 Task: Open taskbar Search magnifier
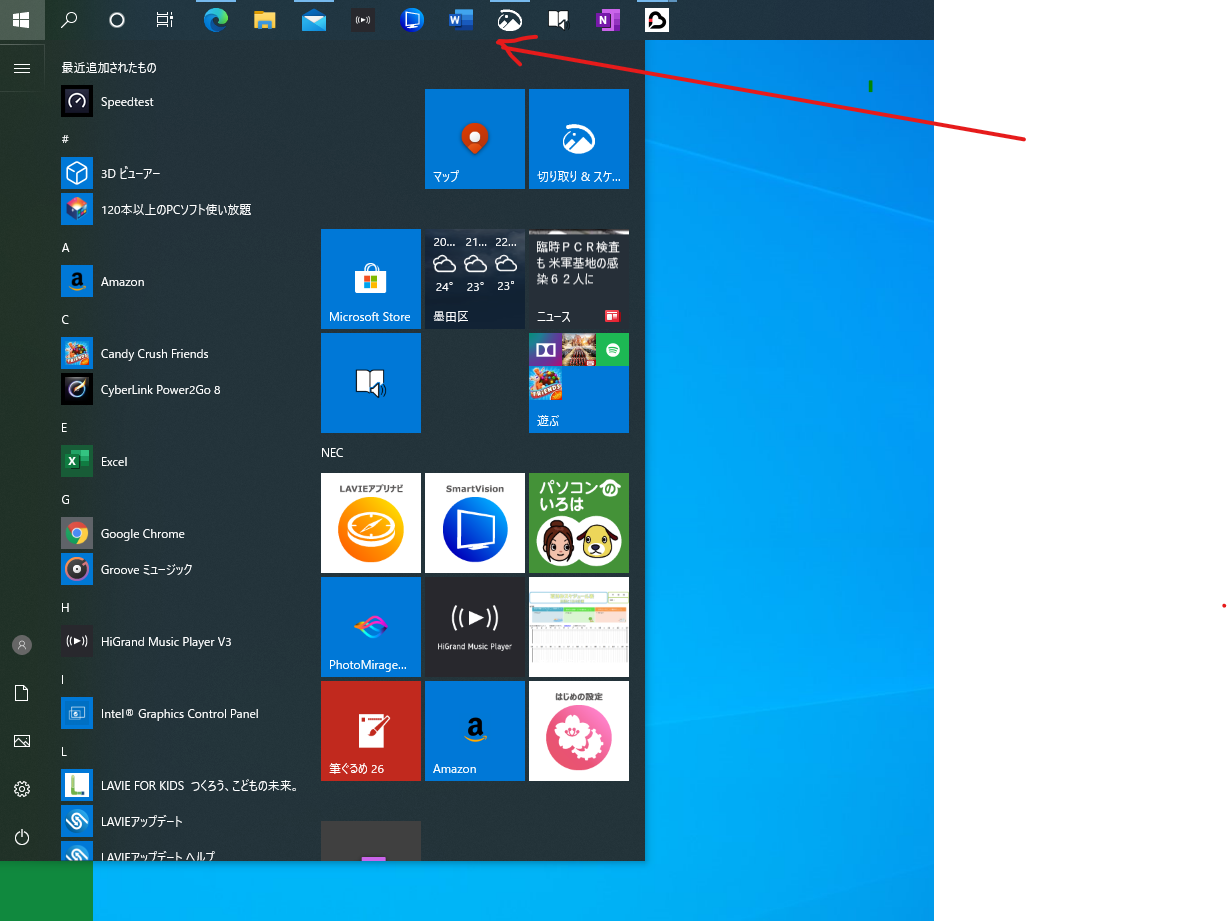pyautogui.click(x=69, y=20)
